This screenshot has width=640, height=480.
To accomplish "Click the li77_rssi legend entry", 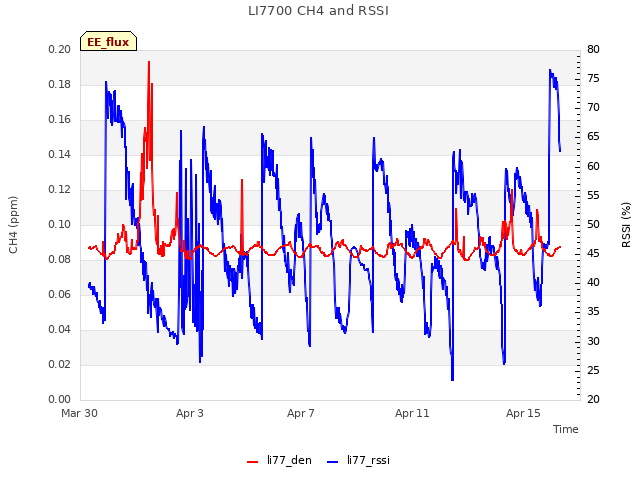I will click(x=358, y=460).
